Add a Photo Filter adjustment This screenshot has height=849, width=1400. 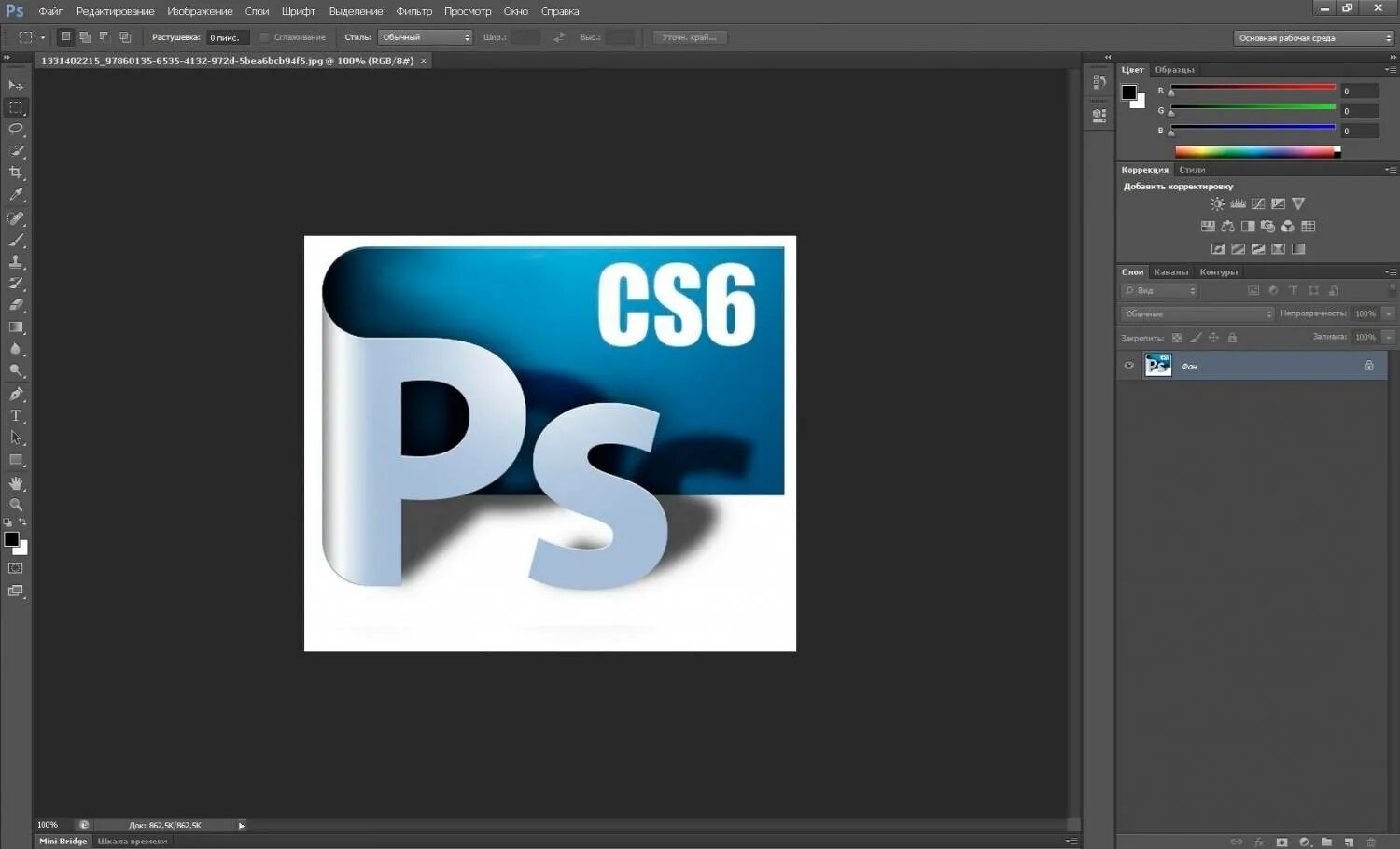click(1267, 227)
